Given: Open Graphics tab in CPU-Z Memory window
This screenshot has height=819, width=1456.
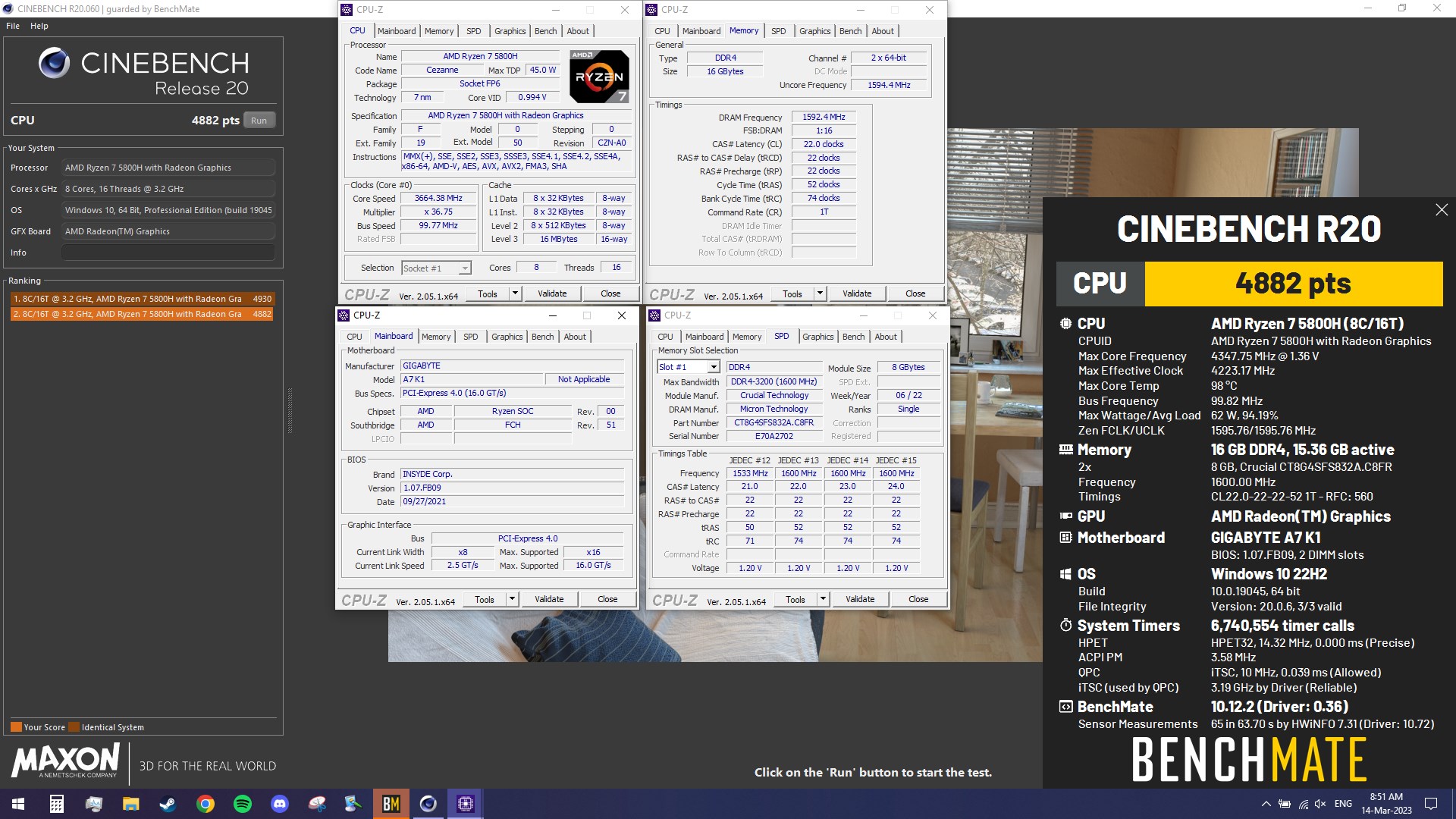Looking at the screenshot, I should tap(814, 31).
